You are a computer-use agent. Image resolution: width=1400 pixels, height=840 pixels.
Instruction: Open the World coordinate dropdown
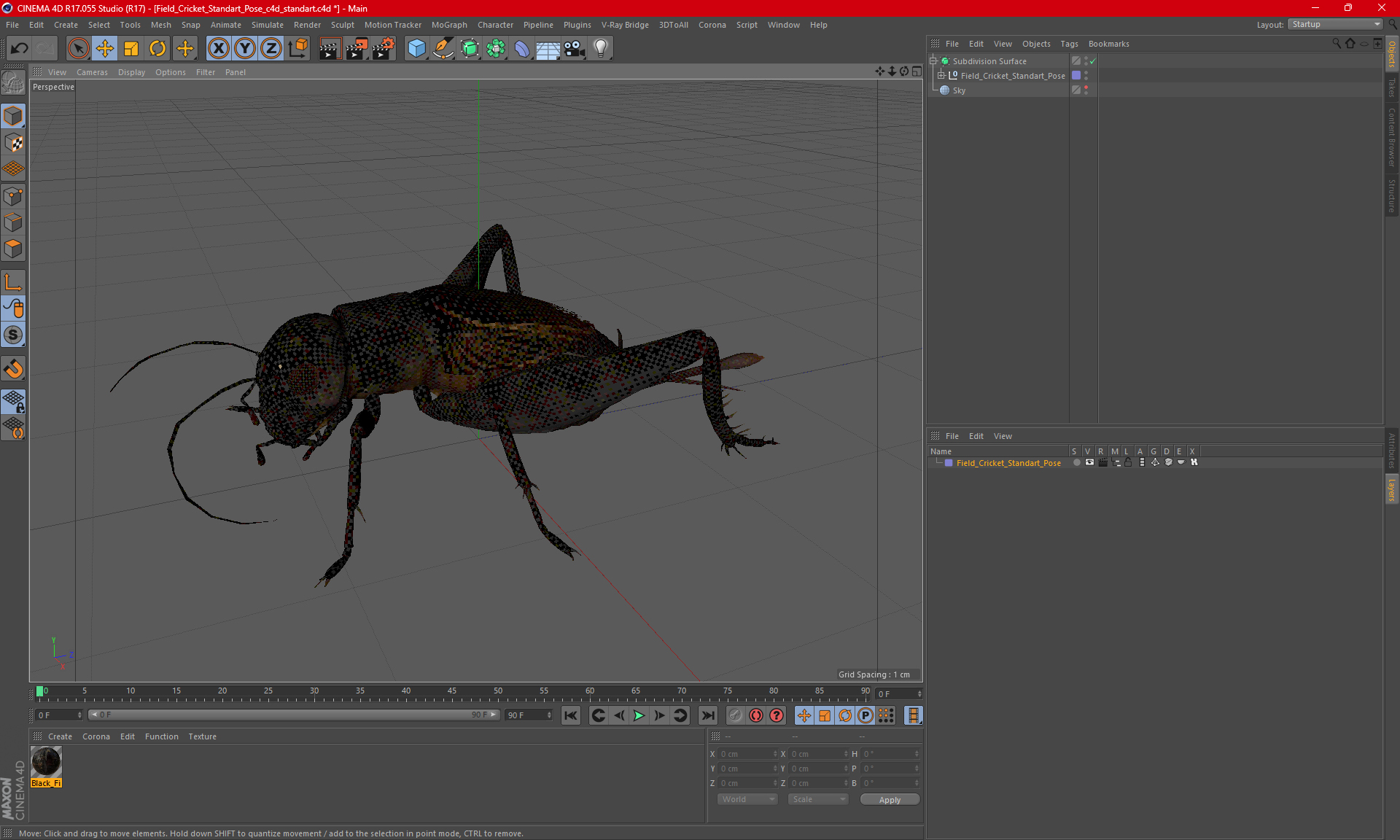(747, 799)
